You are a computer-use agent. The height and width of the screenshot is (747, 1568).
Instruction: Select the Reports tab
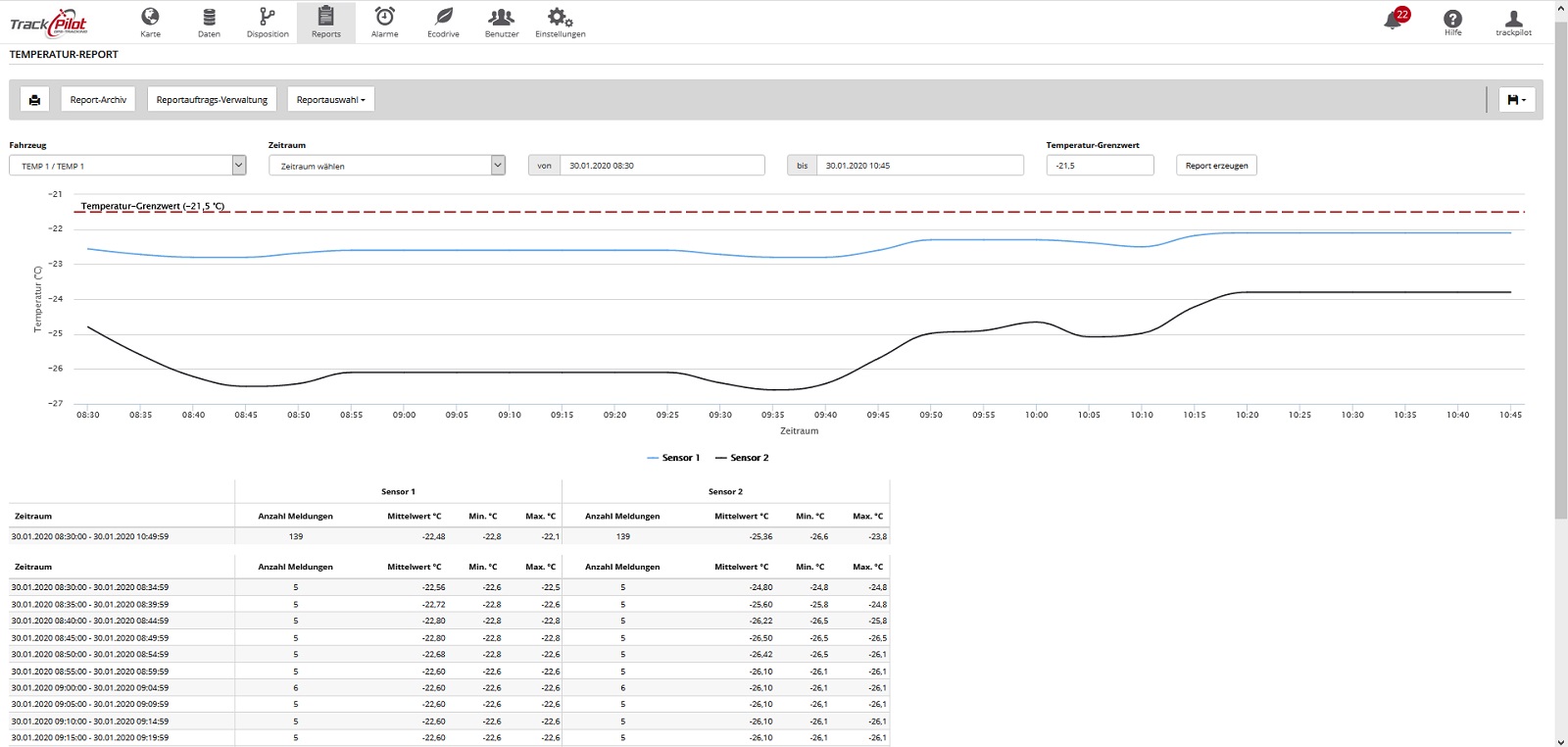[x=326, y=22]
